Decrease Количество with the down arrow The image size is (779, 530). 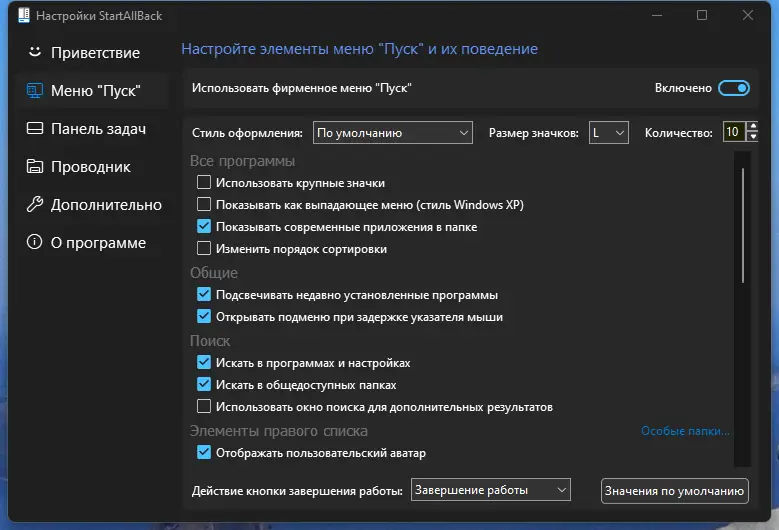(x=753, y=137)
